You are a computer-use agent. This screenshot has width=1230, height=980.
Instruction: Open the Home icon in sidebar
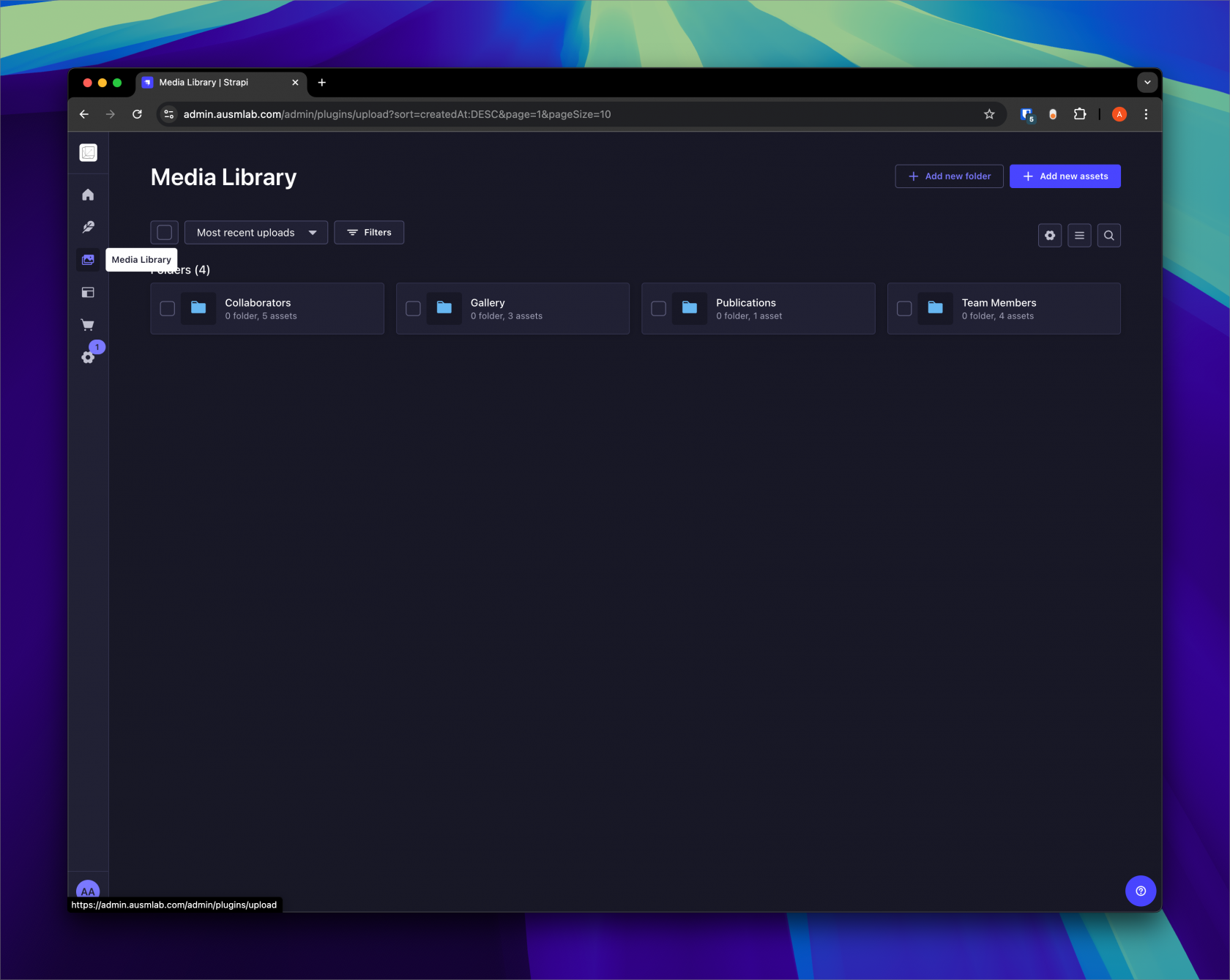pyautogui.click(x=88, y=195)
